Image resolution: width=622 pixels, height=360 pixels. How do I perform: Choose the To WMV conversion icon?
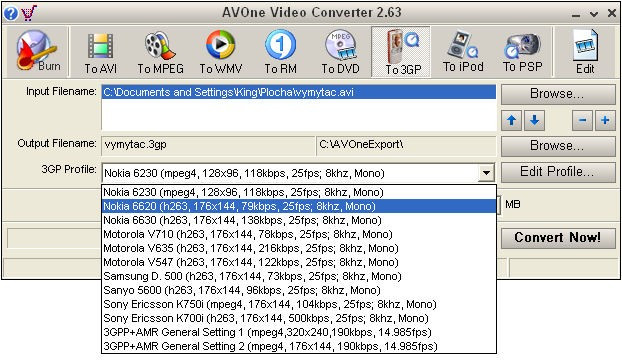click(x=221, y=53)
